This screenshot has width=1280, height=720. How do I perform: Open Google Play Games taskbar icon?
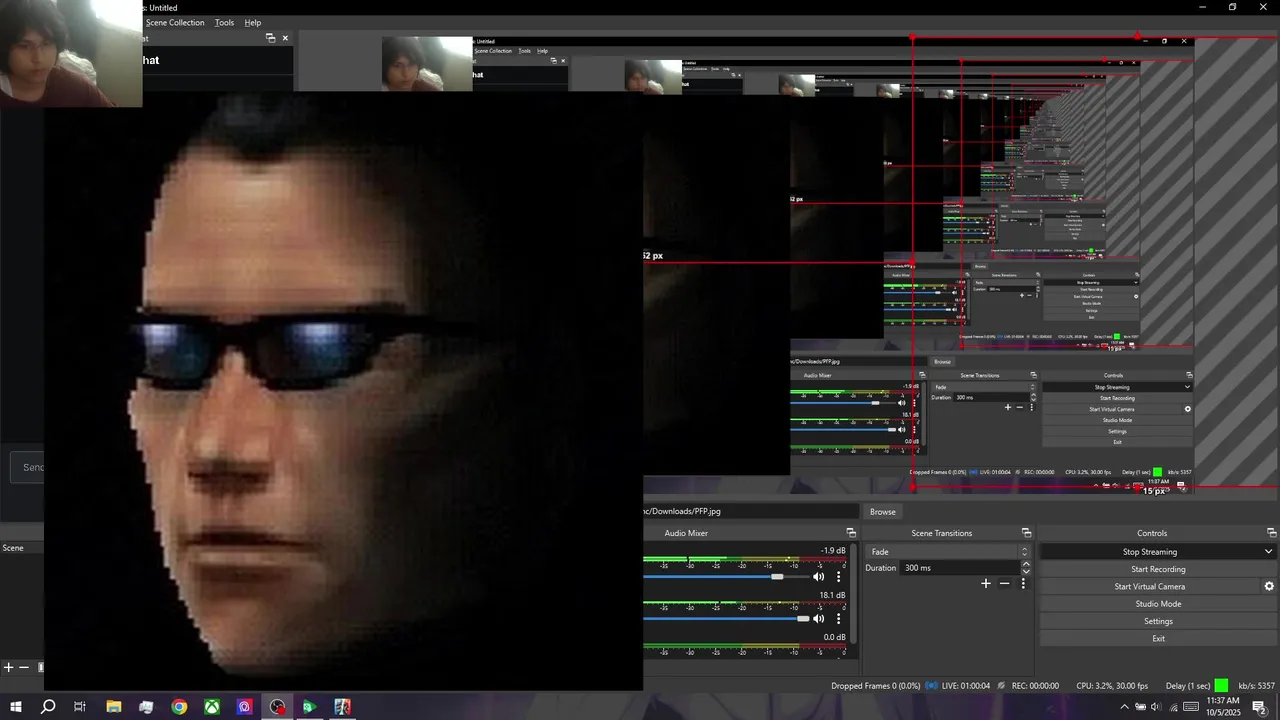(x=310, y=707)
